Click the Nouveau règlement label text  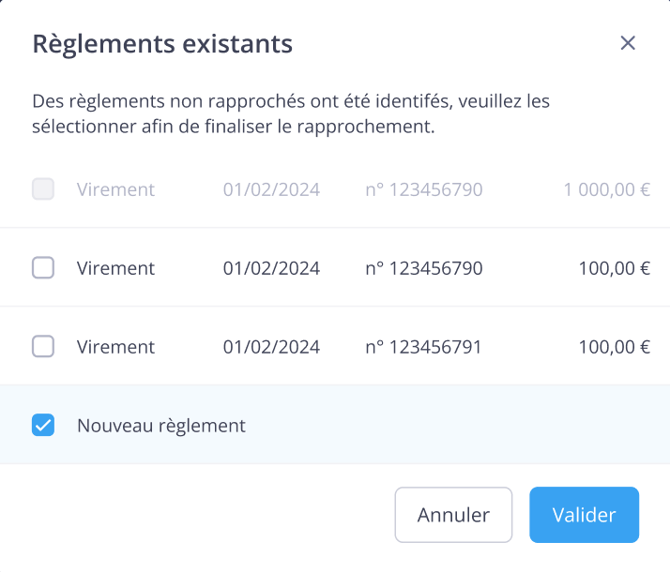[x=161, y=426]
